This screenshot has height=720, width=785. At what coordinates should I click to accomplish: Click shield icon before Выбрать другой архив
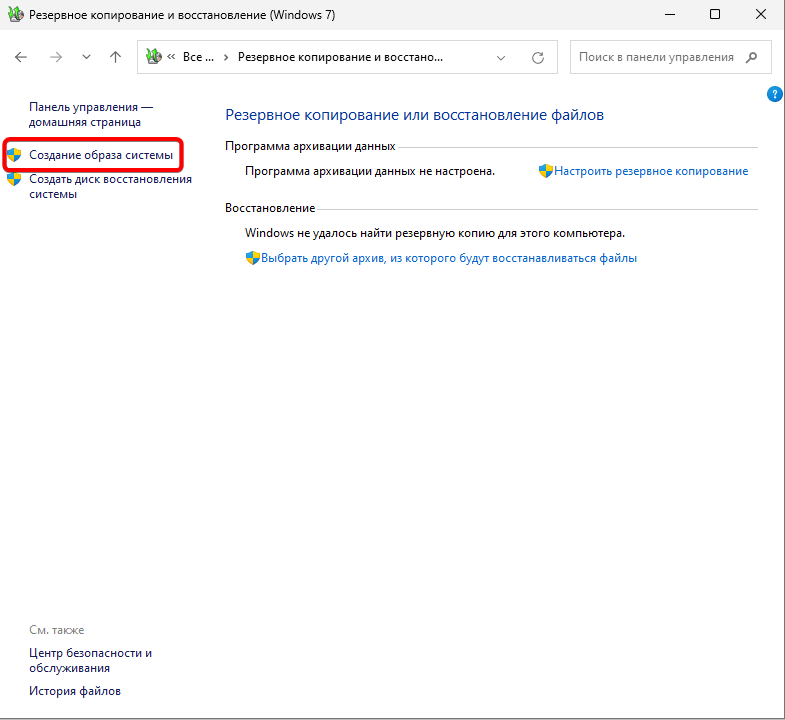click(x=252, y=258)
